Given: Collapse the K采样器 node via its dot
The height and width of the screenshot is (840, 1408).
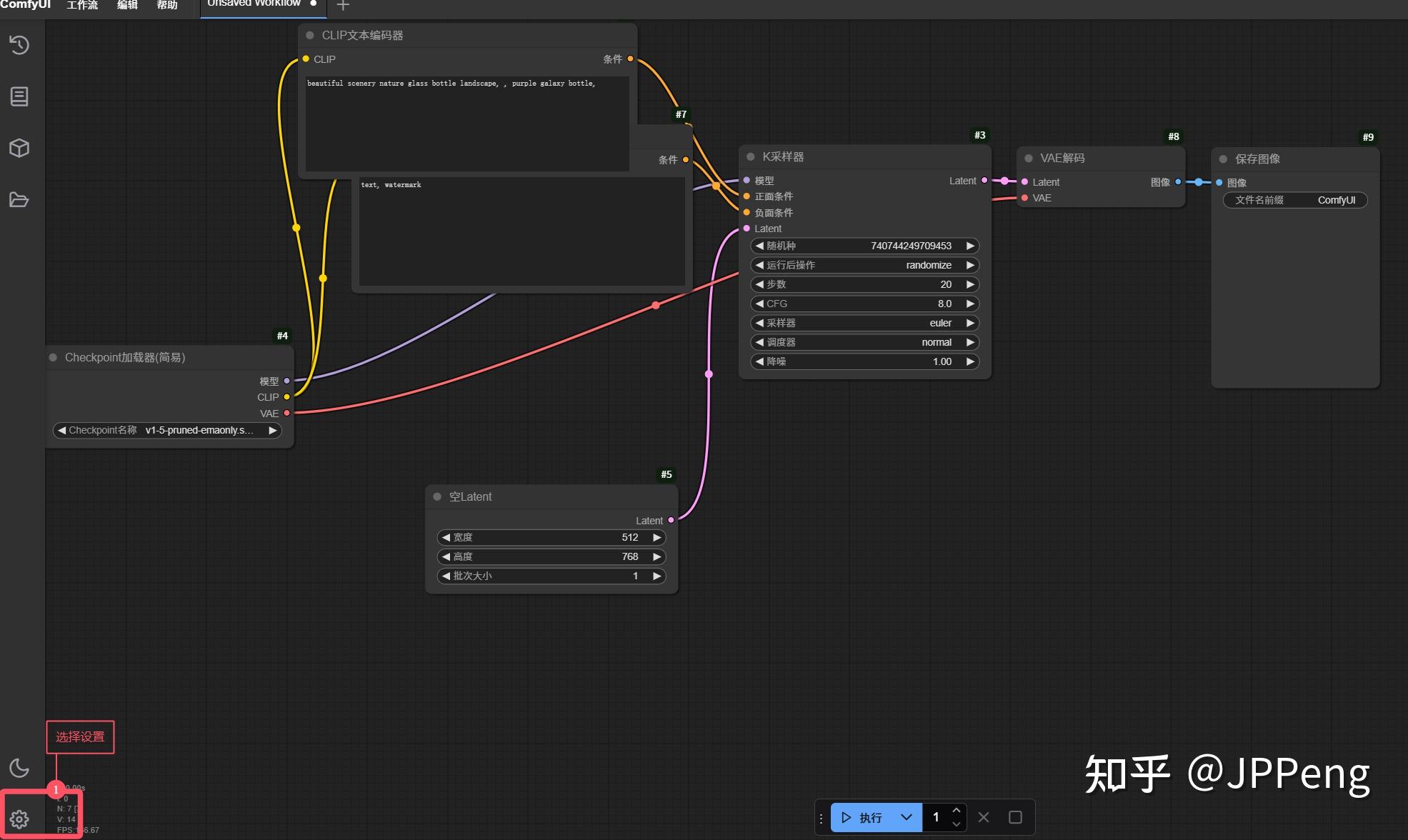Looking at the screenshot, I should pyautogui.click(x=751, y=156).
